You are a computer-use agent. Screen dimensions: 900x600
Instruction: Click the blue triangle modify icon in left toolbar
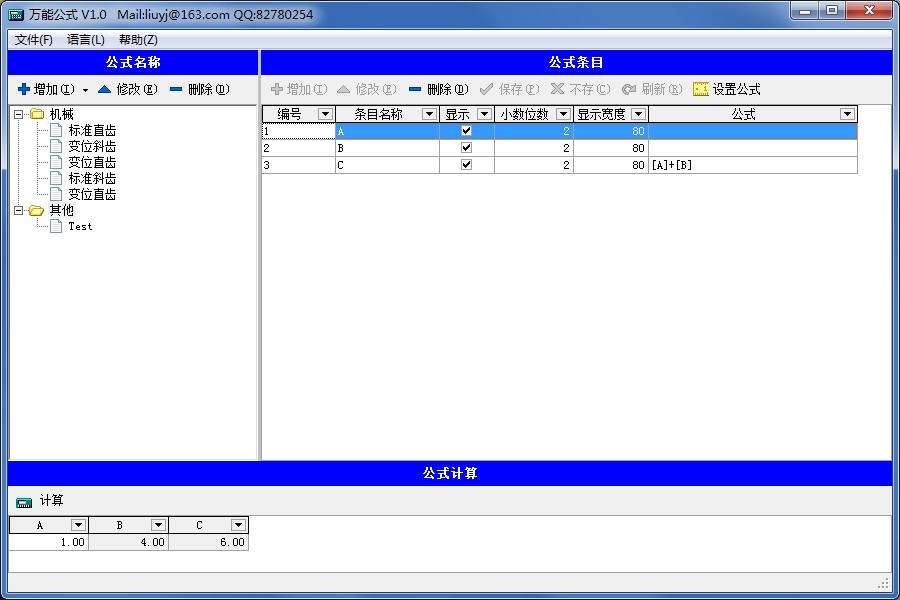(x=104, y=89)
